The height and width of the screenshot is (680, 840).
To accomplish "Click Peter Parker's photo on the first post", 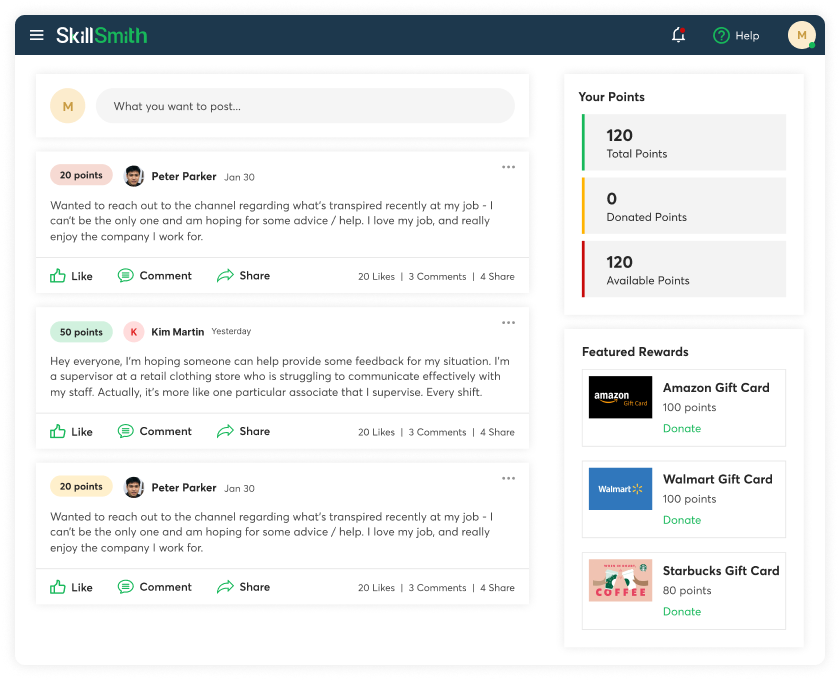I will pos(133,176).
